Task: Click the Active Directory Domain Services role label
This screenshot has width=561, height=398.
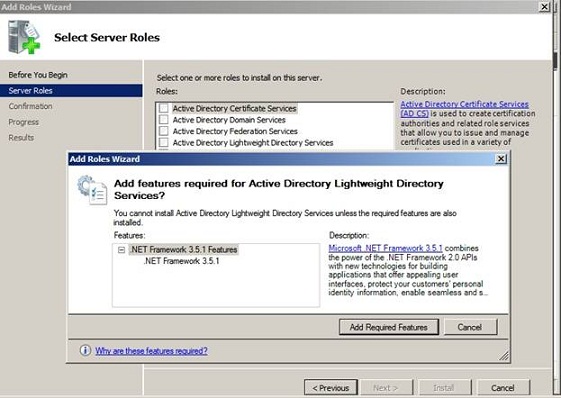Action: click(229, 120)
